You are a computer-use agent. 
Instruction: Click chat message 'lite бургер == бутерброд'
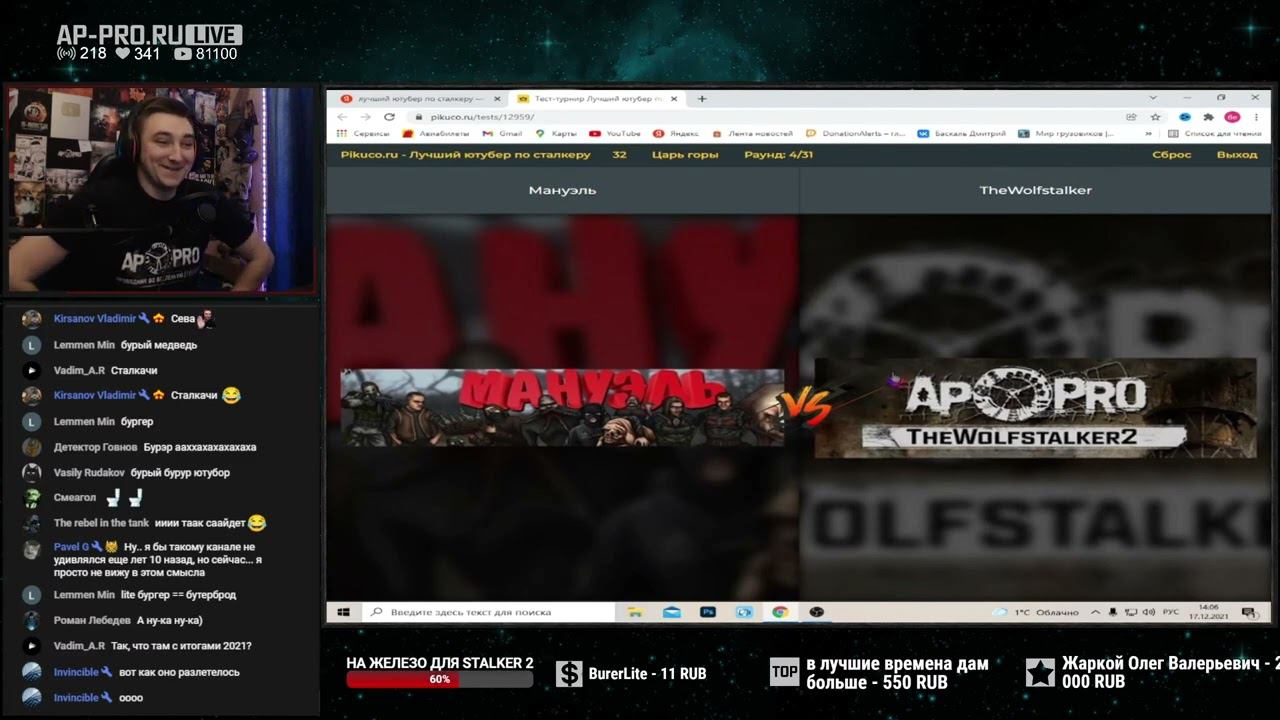click(178, 595)
